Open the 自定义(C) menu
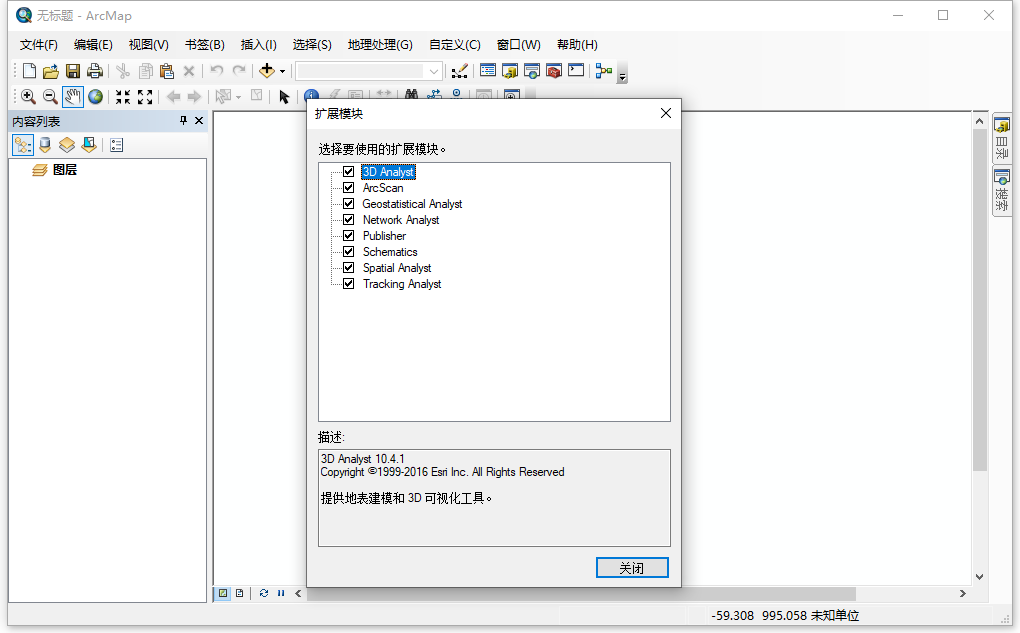1020x633 pixels. click(x=455, y=44)
